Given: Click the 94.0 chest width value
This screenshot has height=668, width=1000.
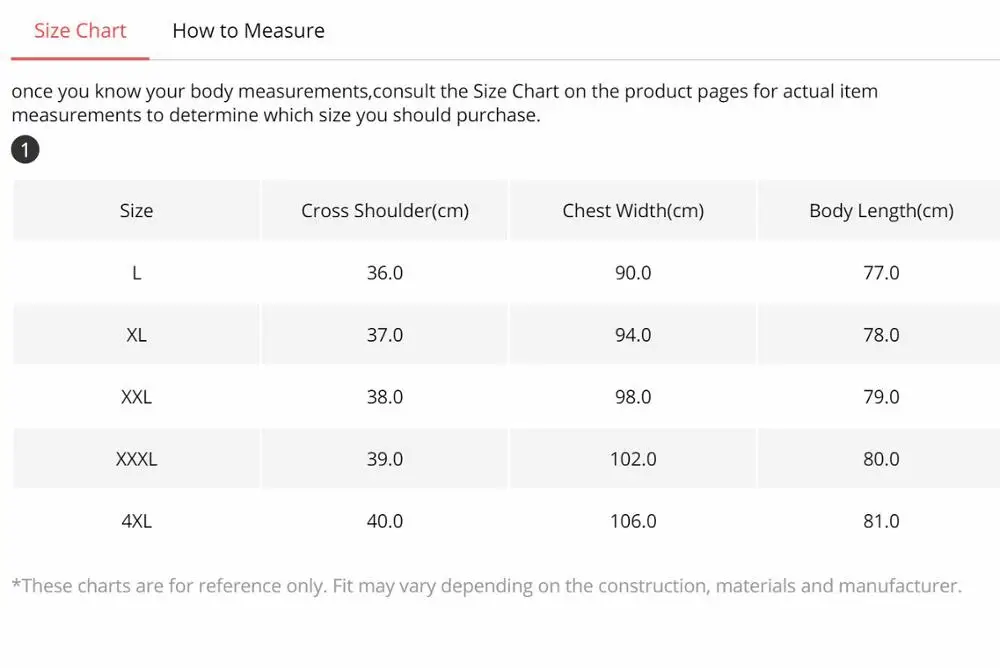Looking at the screenshot, I should (x=633, y=335).
